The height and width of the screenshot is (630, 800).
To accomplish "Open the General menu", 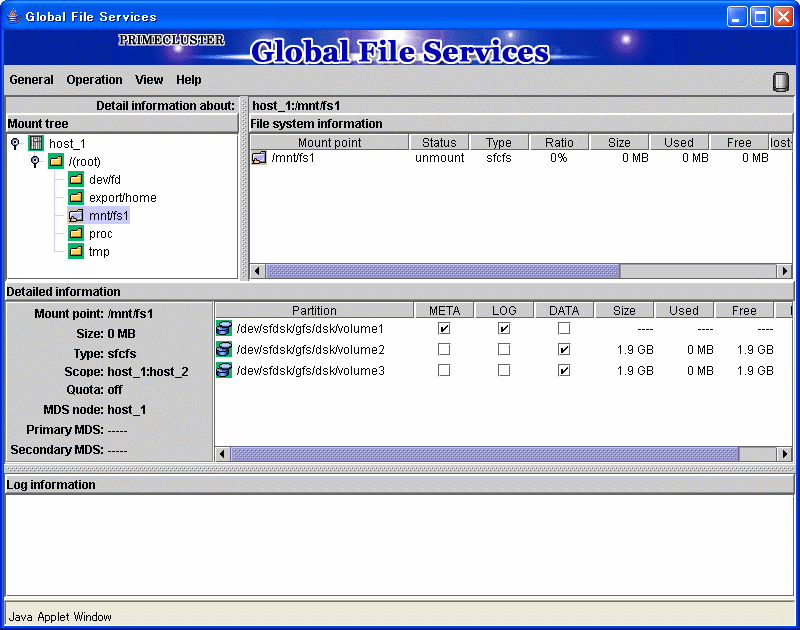I will pos(31,80).
